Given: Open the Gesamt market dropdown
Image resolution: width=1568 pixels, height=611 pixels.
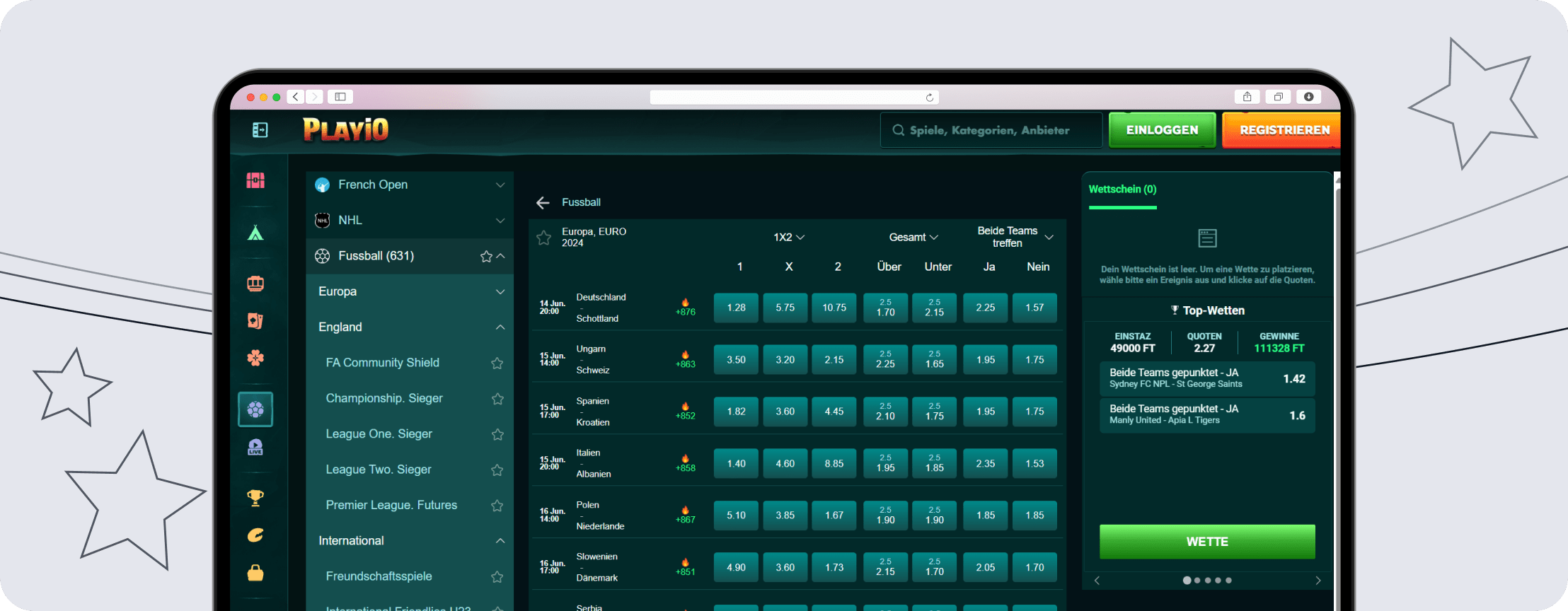Looking at the screenshot, I should 913,238.
